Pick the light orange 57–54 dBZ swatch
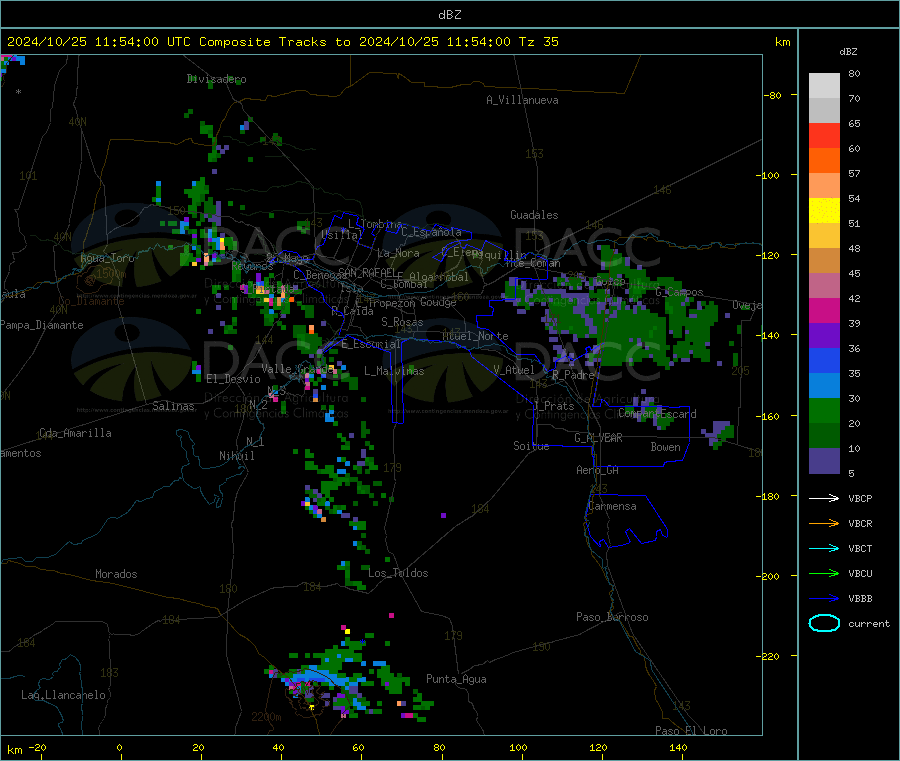Image resolution: width=900 pixels, height=761 pixels. (824, 186)
